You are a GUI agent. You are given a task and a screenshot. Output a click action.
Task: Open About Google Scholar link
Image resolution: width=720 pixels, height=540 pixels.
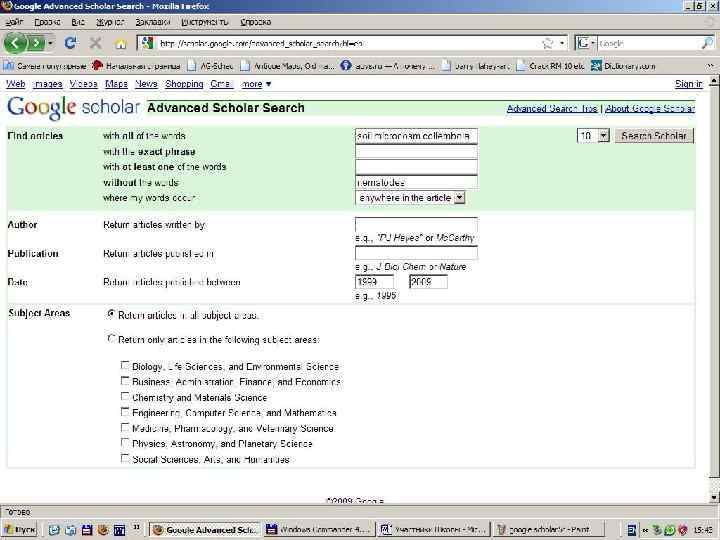click(x=650, y=109)
